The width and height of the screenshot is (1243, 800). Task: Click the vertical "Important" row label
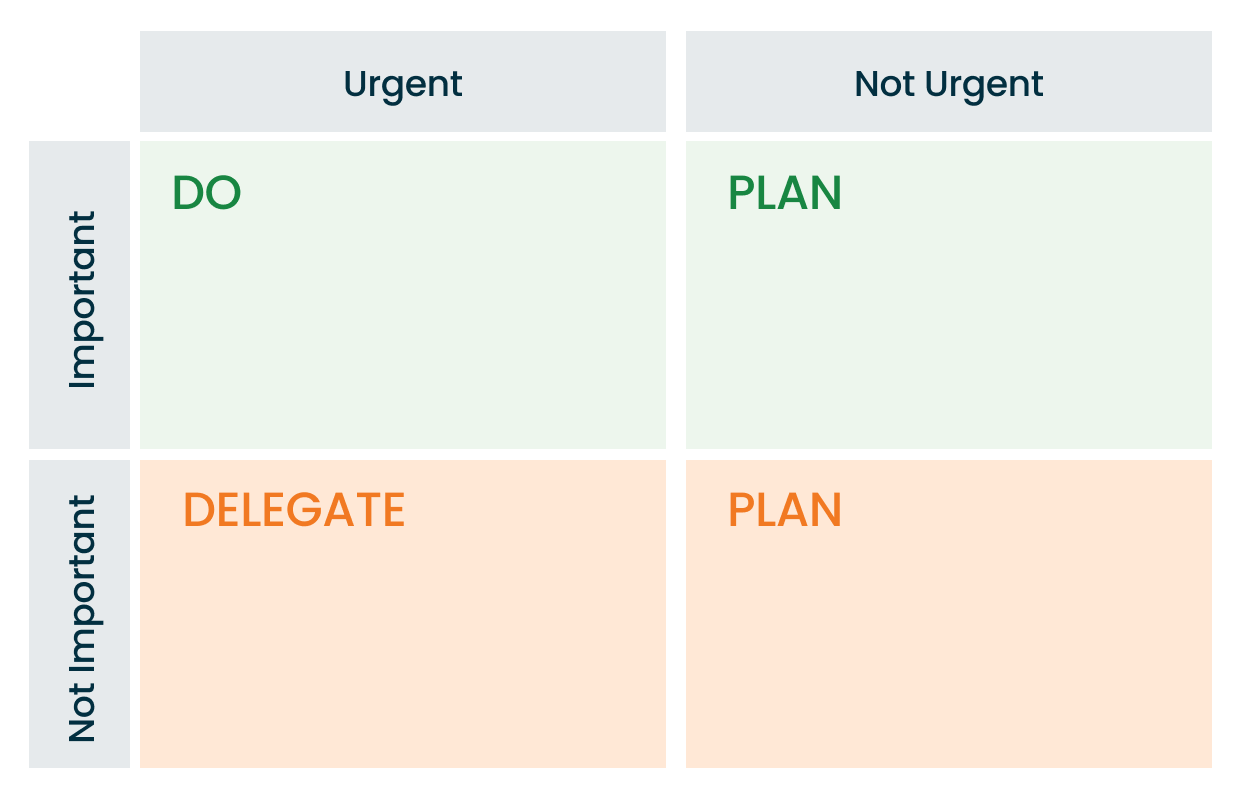(81, 299)
